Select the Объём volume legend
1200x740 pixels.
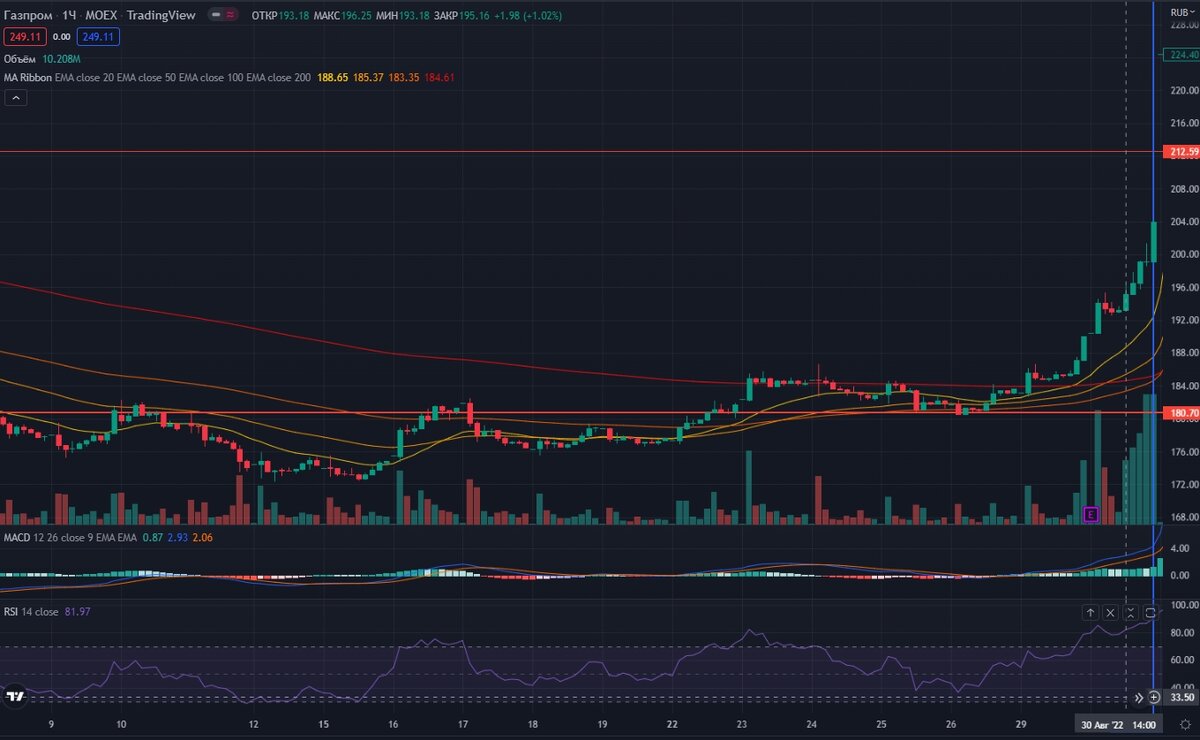tap(21, 59)
